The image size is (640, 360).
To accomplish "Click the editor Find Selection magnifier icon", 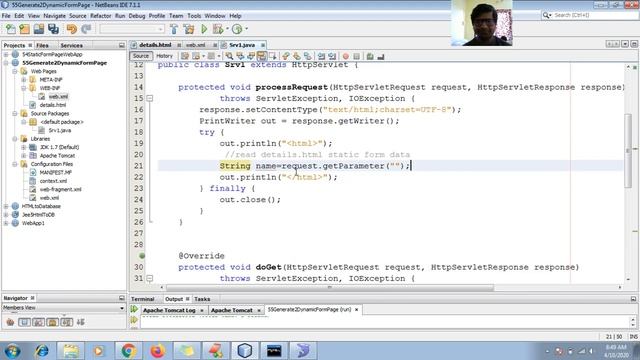I will (x=229, y=56).
